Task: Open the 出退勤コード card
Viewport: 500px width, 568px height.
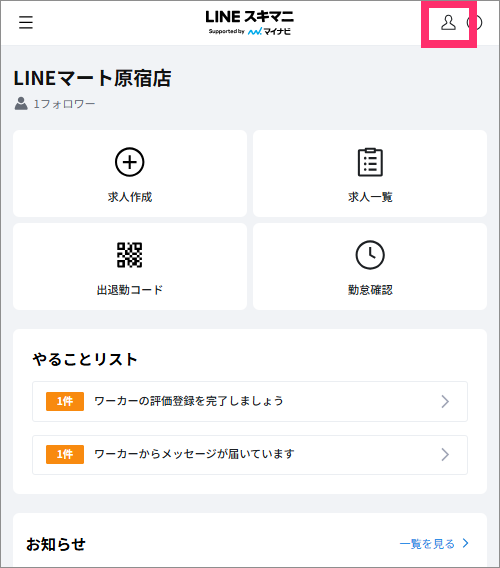Action: 130,266
